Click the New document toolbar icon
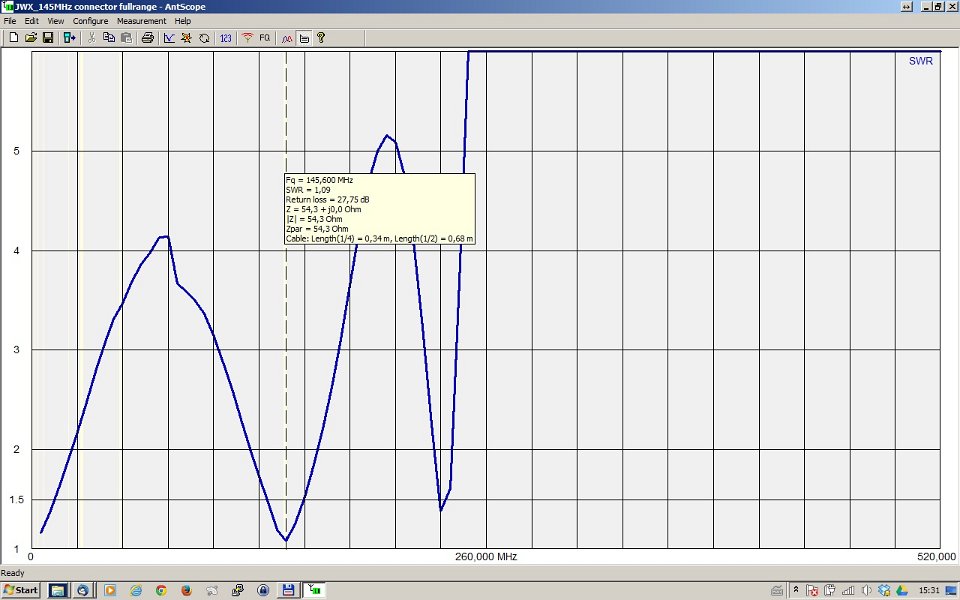Viewport: 960px width, 600px height. tap(14, 38)
